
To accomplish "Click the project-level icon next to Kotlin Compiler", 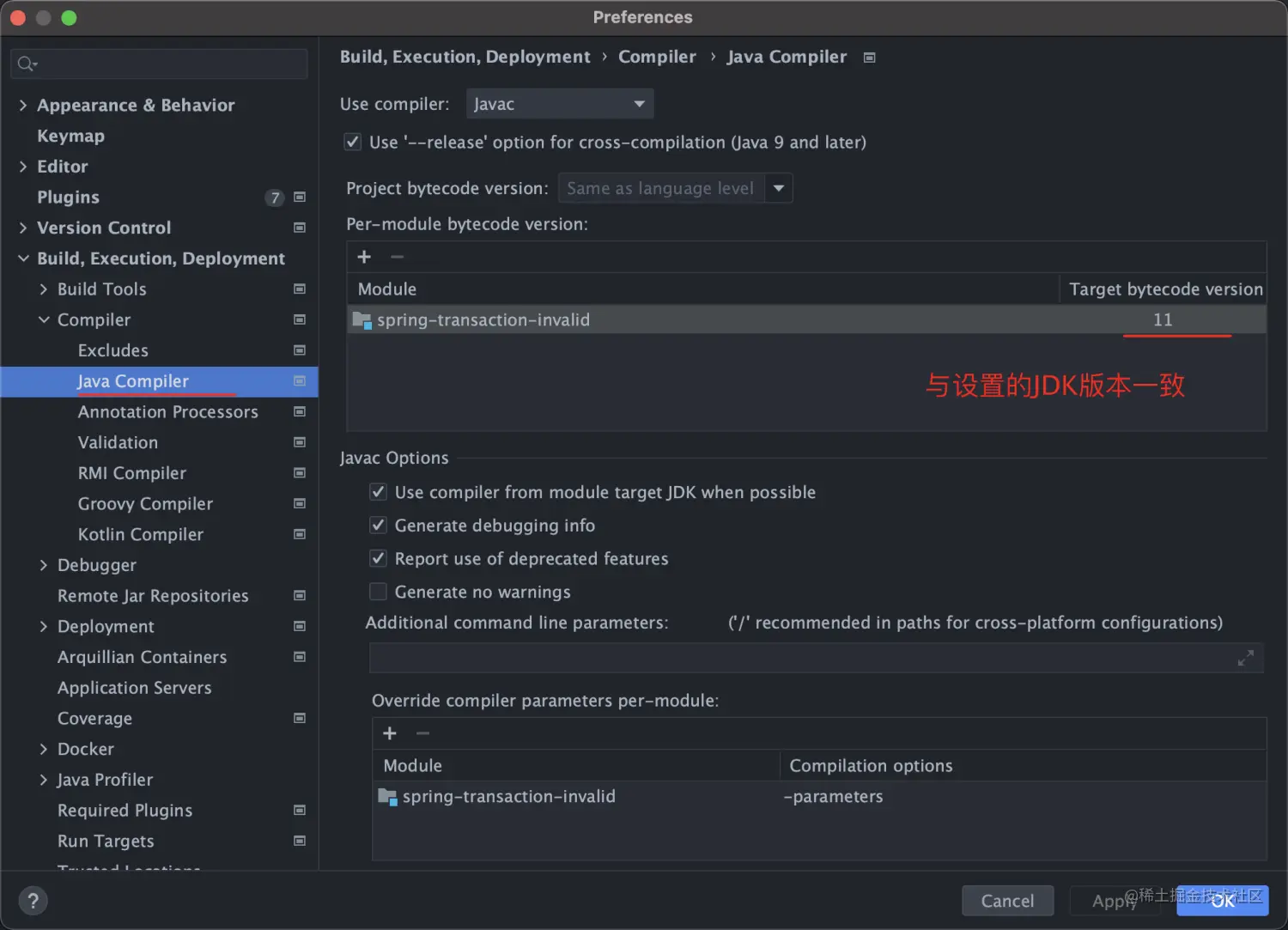I will click(300, 534).
